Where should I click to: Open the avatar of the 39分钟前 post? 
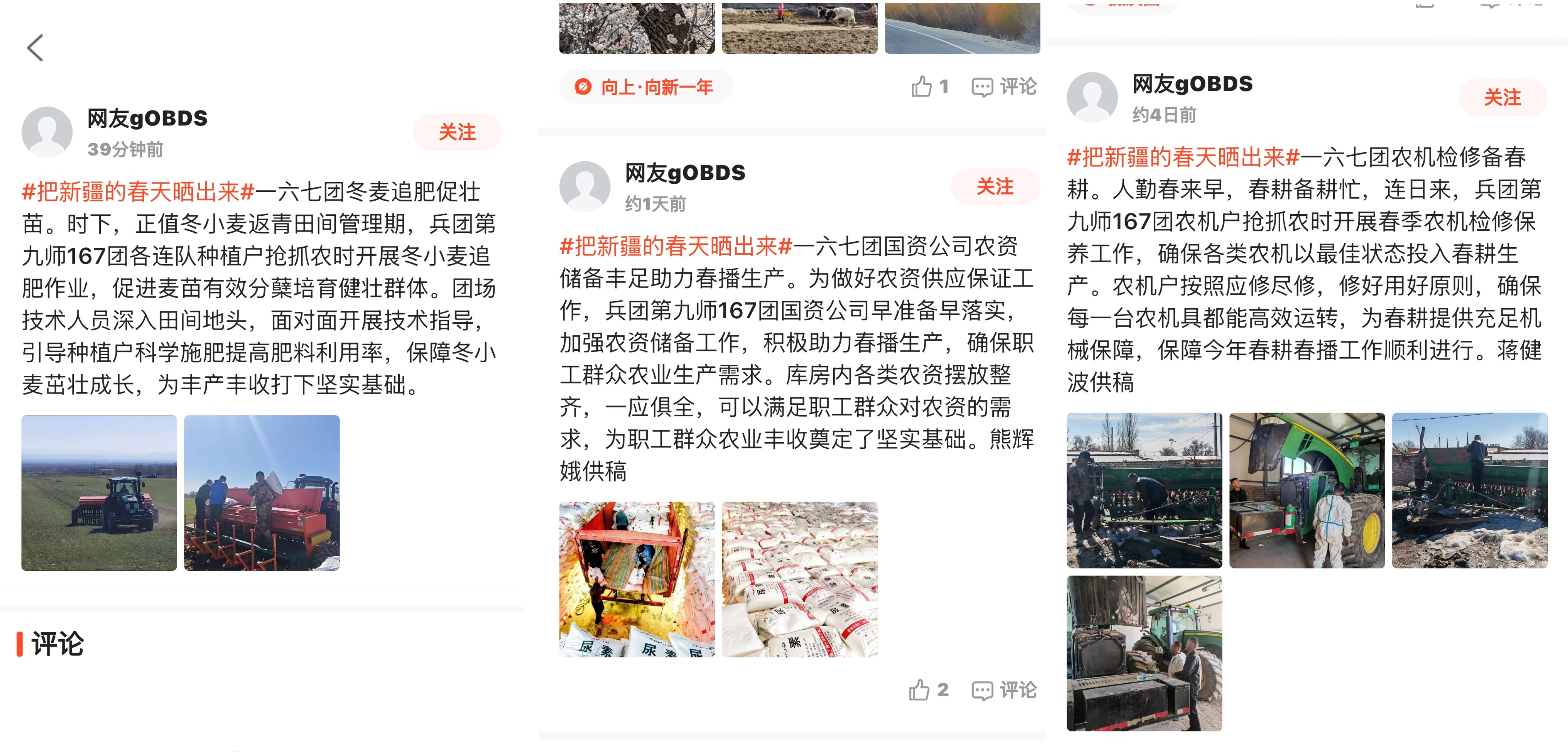(x=47, y=132)
